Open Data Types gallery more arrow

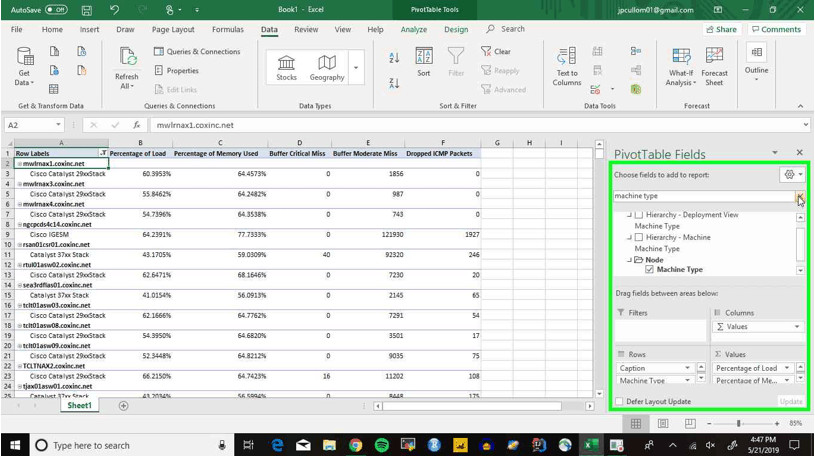(356, 68)
